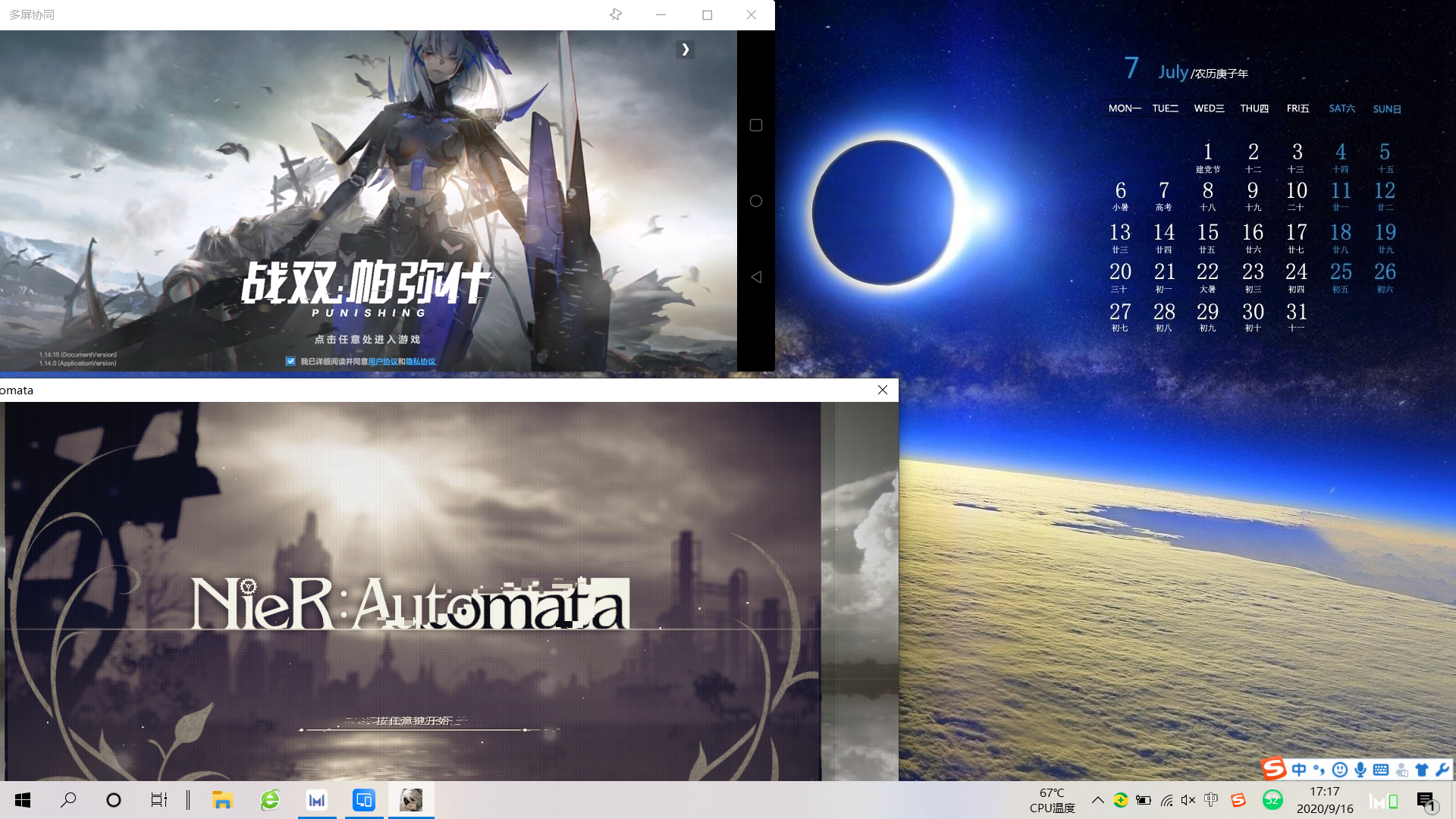Image resolution: width=1456 pixels, height=819 pixels.
Task: Open the notification action center
Action: pos(1426,801)
